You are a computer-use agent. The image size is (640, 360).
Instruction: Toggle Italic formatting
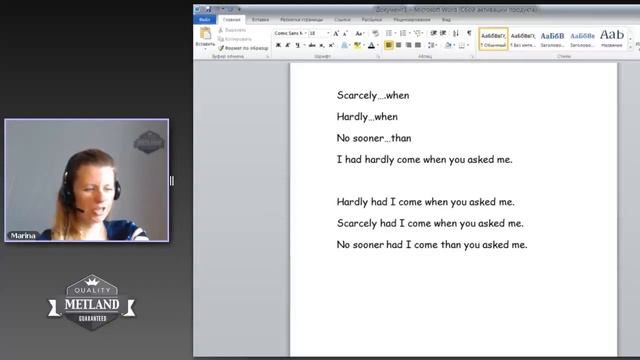click(x=288, y=45)
